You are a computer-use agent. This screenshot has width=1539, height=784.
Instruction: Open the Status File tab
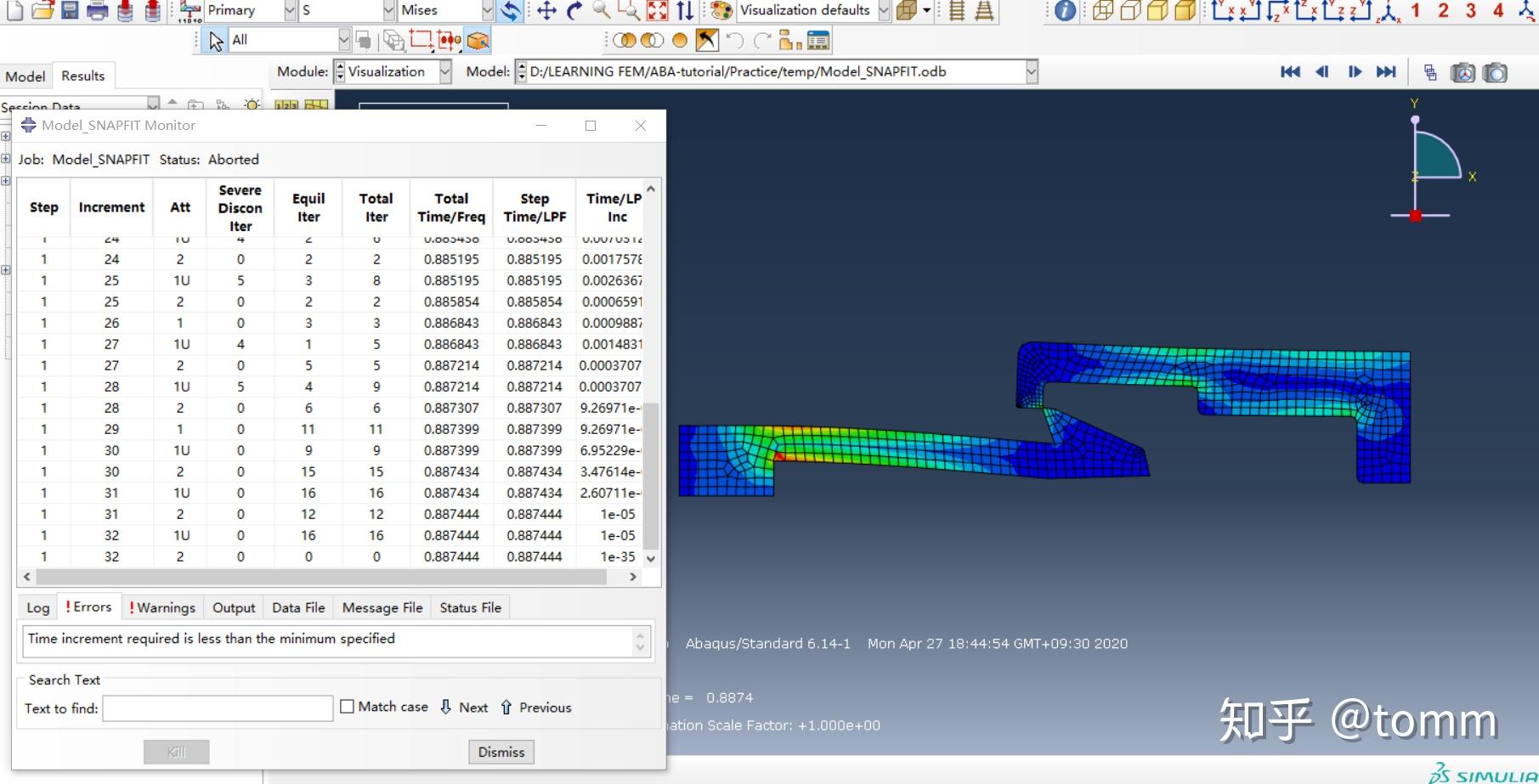[x=470, y=607]
